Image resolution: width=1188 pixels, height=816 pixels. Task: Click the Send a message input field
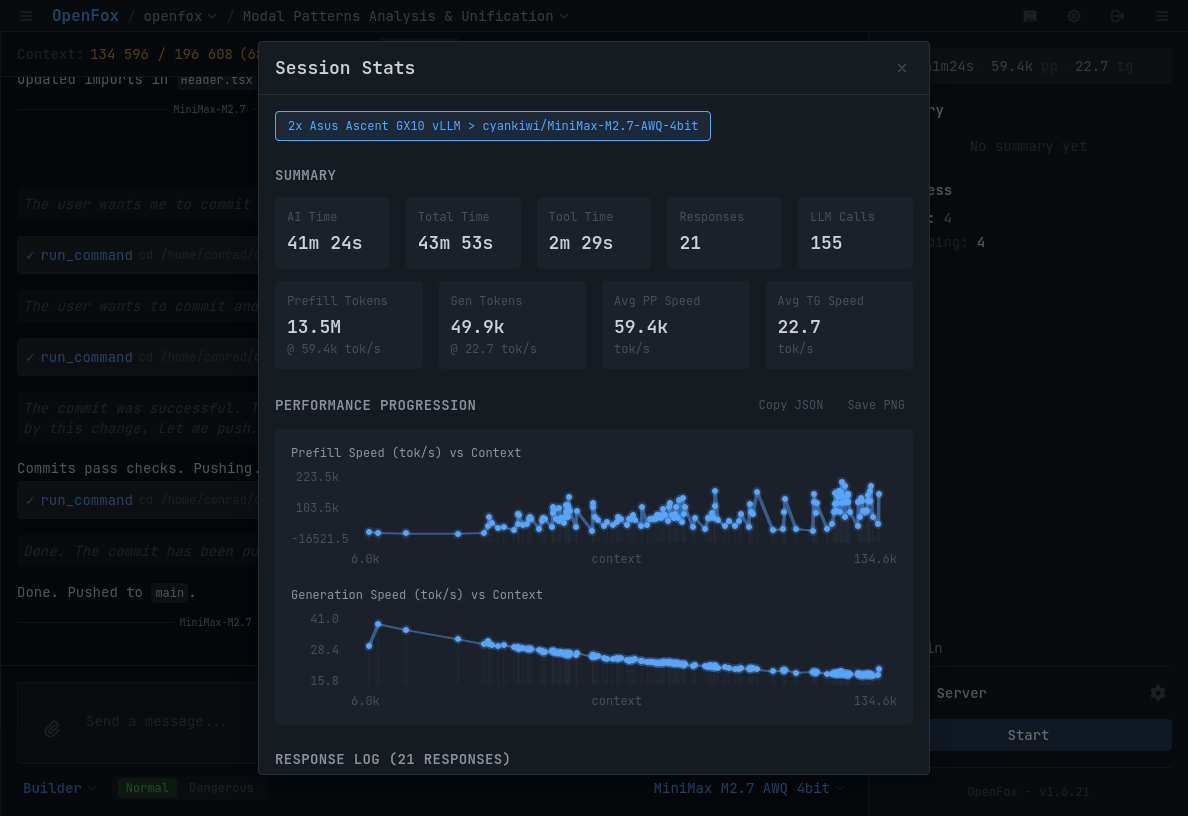pyautogui.click(x=156, y=721)
